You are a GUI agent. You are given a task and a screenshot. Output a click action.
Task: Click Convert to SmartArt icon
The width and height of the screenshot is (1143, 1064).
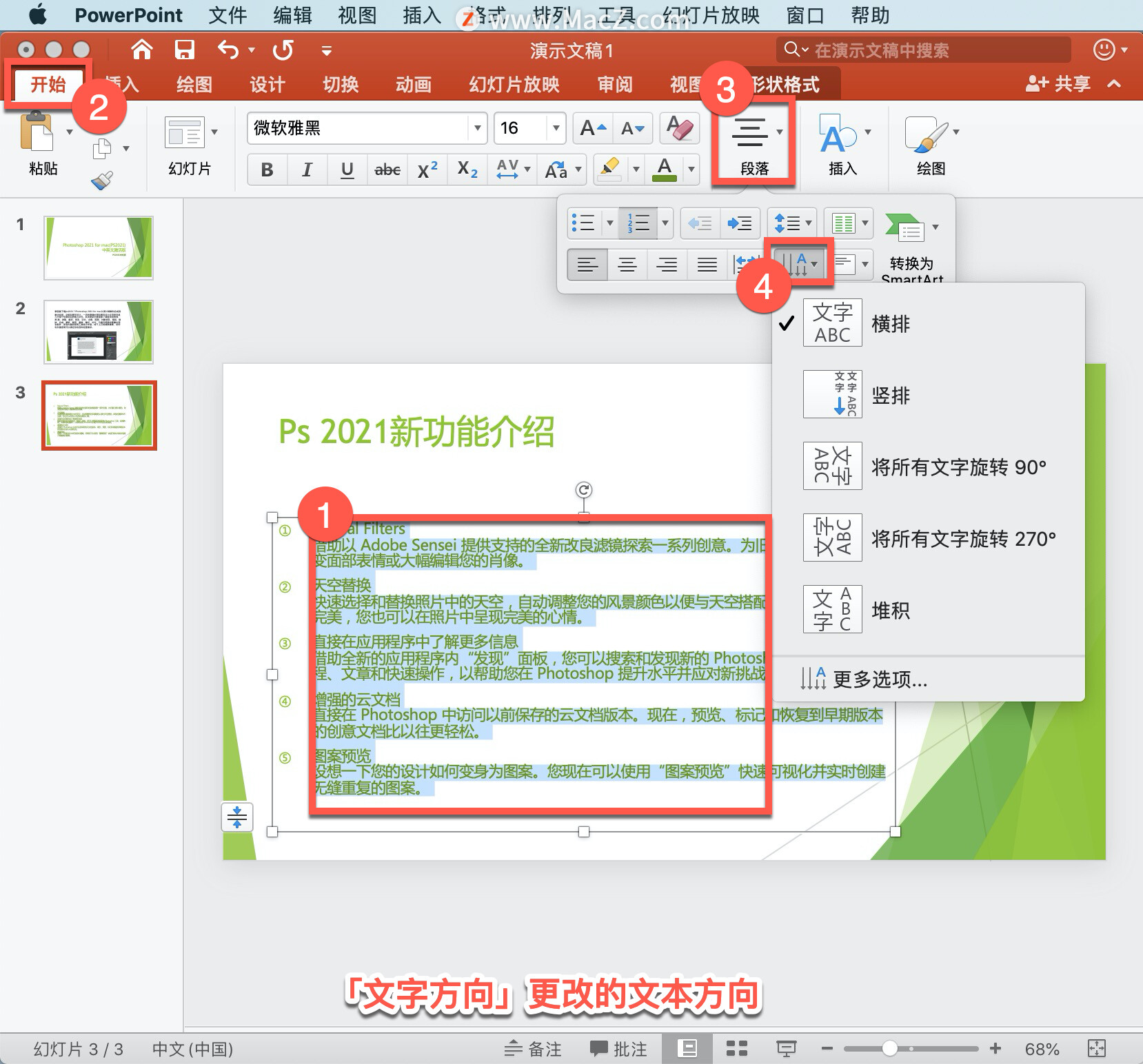click(x=905, y=227)
